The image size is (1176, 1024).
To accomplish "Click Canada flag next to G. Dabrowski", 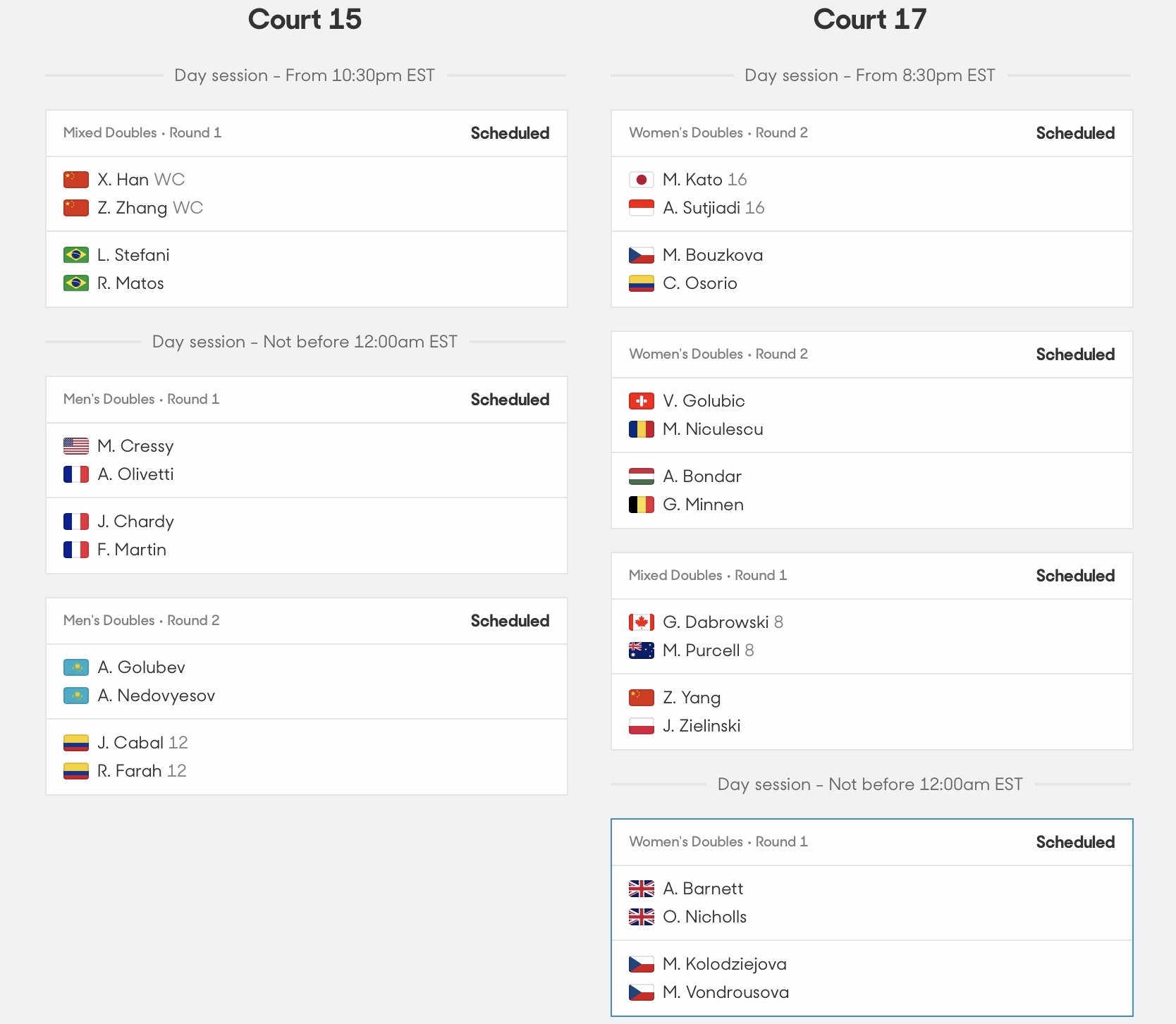I will pos(642,622).
